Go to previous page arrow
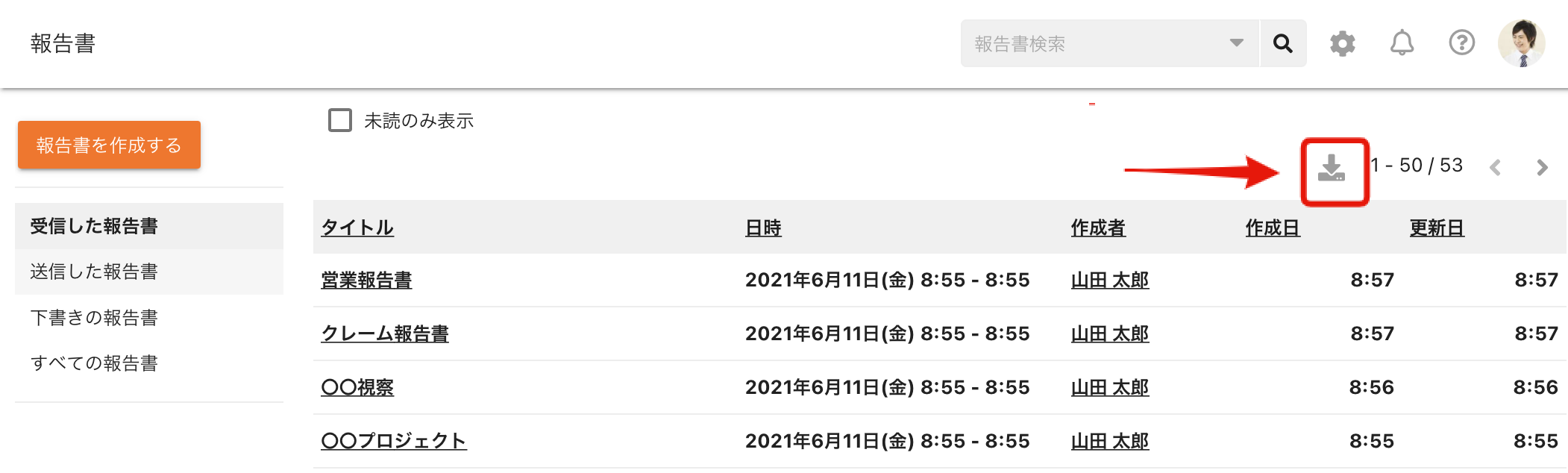Image resolution: width=1568 pixels, height=473 pixels. (1495, 168)
